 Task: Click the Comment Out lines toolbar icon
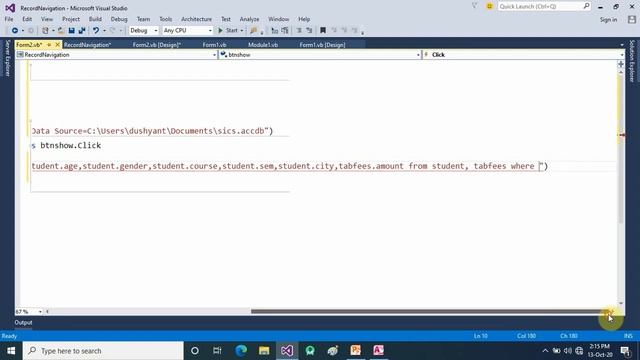pos(275,31)
